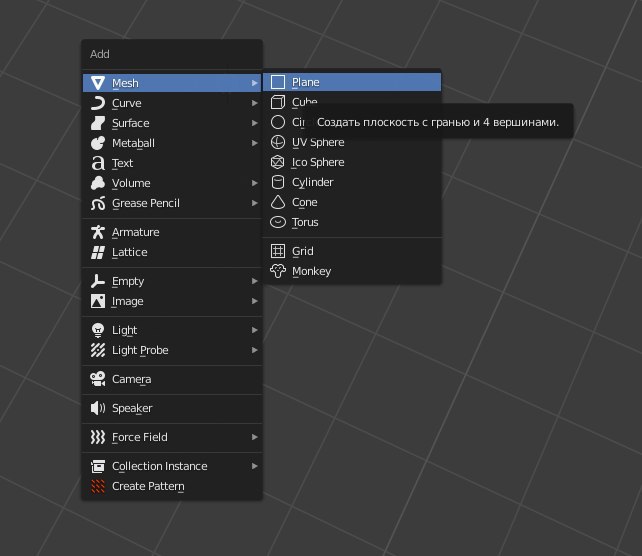Viewport: 642px width, 556px height.
Task: Select the Armature menu label
Action: click(x=136, y=232)
